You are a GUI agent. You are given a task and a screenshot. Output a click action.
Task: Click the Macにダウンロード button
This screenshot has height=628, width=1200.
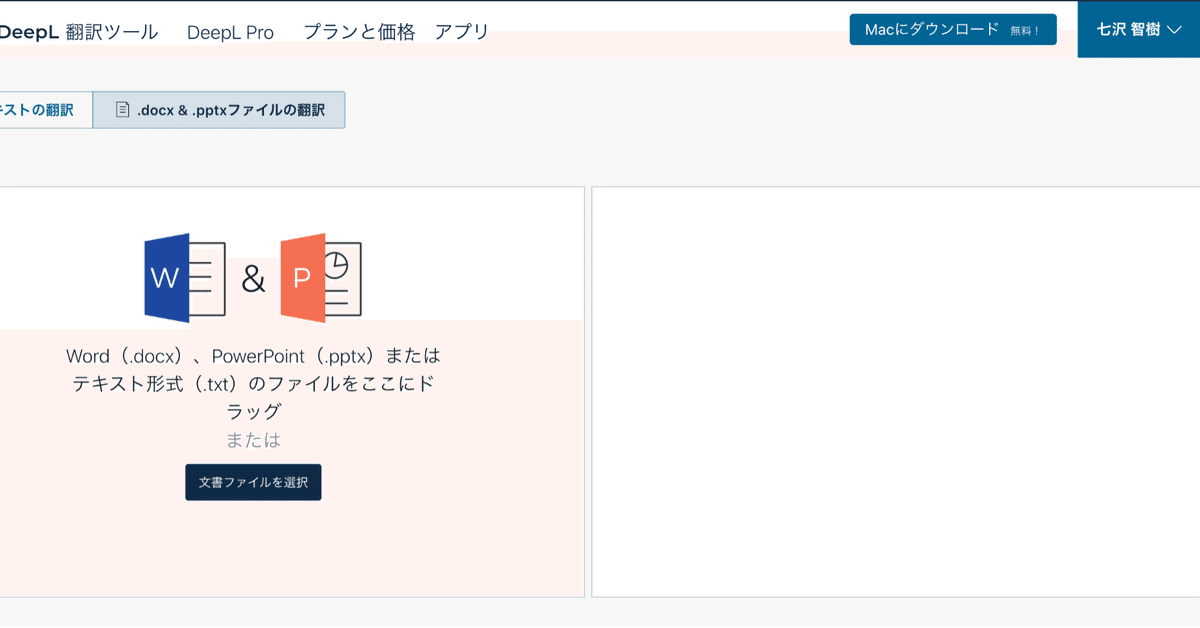click(x=953, y=29)
